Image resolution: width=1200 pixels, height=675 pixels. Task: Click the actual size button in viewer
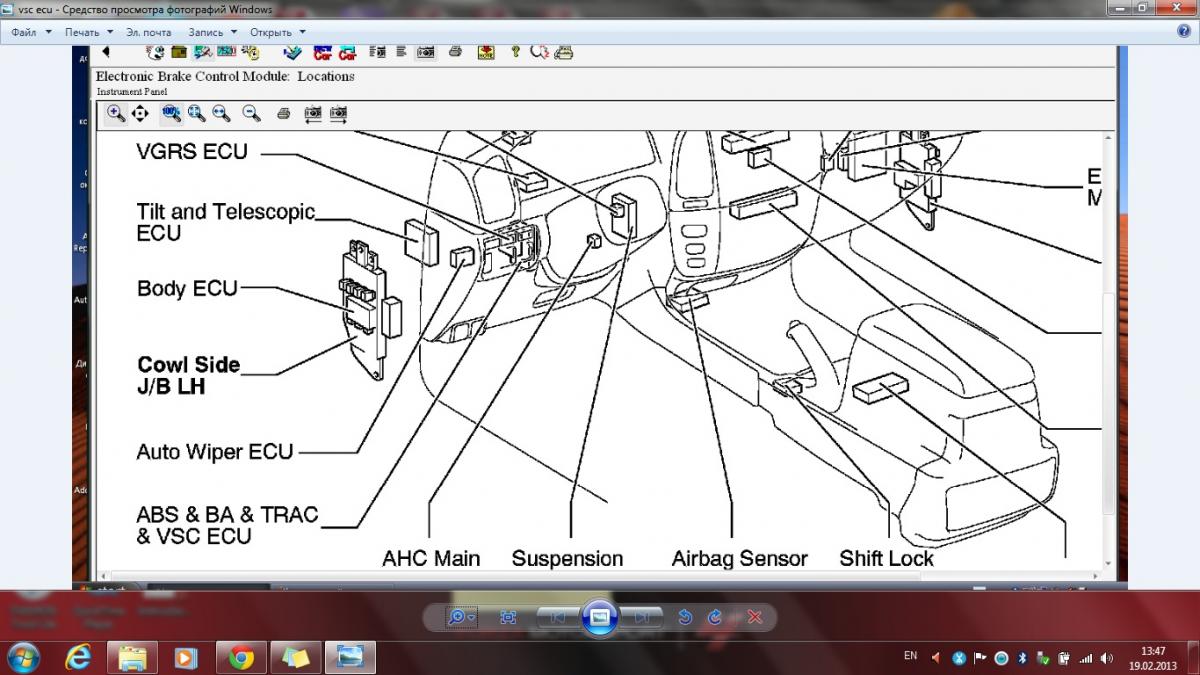tap(508, 617)
